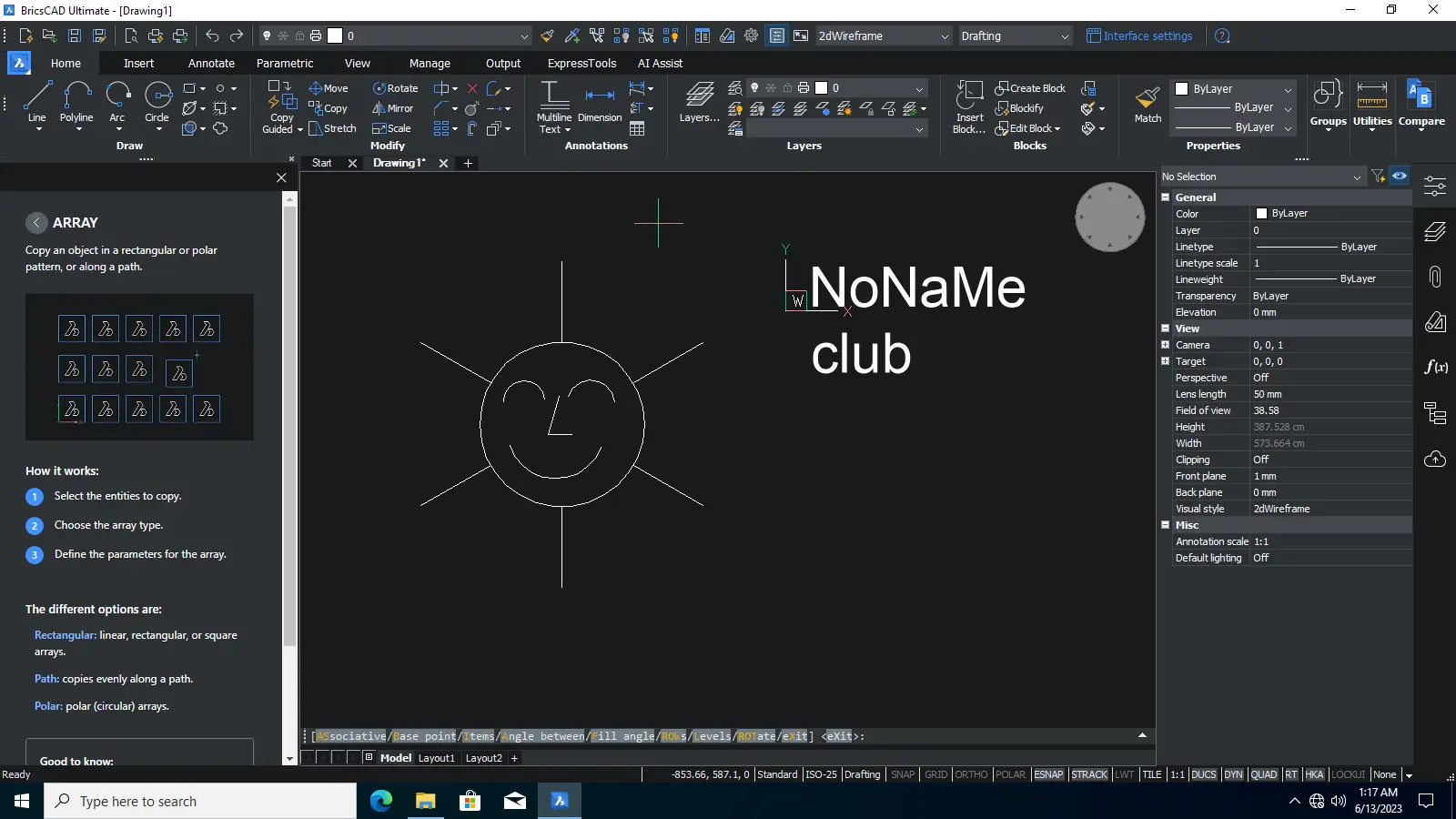This screenshot has height=819, width=1456.
Task: Click the ByLayer color swatch in Properties
Action: (x=1261, y=214)
